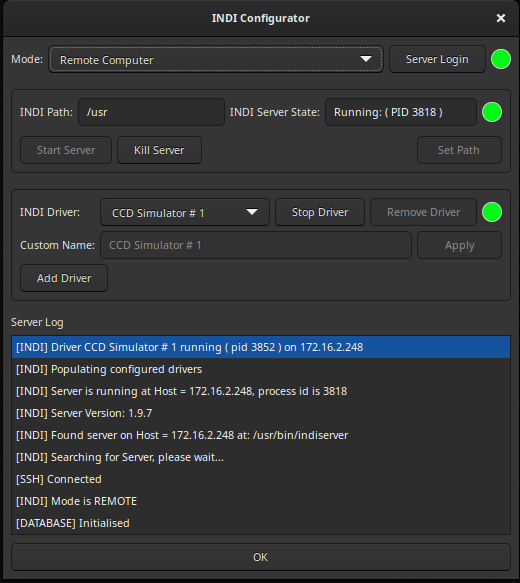The height and width of the screenshot is (583, 520).
Task: Click the green INDI Driver status indicator
Action: pyautogui.click(x=492, y=212)
